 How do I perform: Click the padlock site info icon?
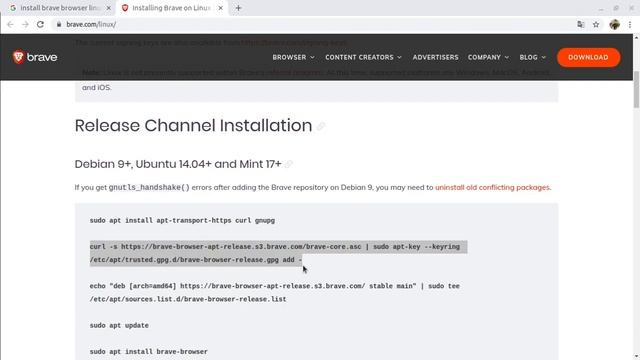coord(59,24)
